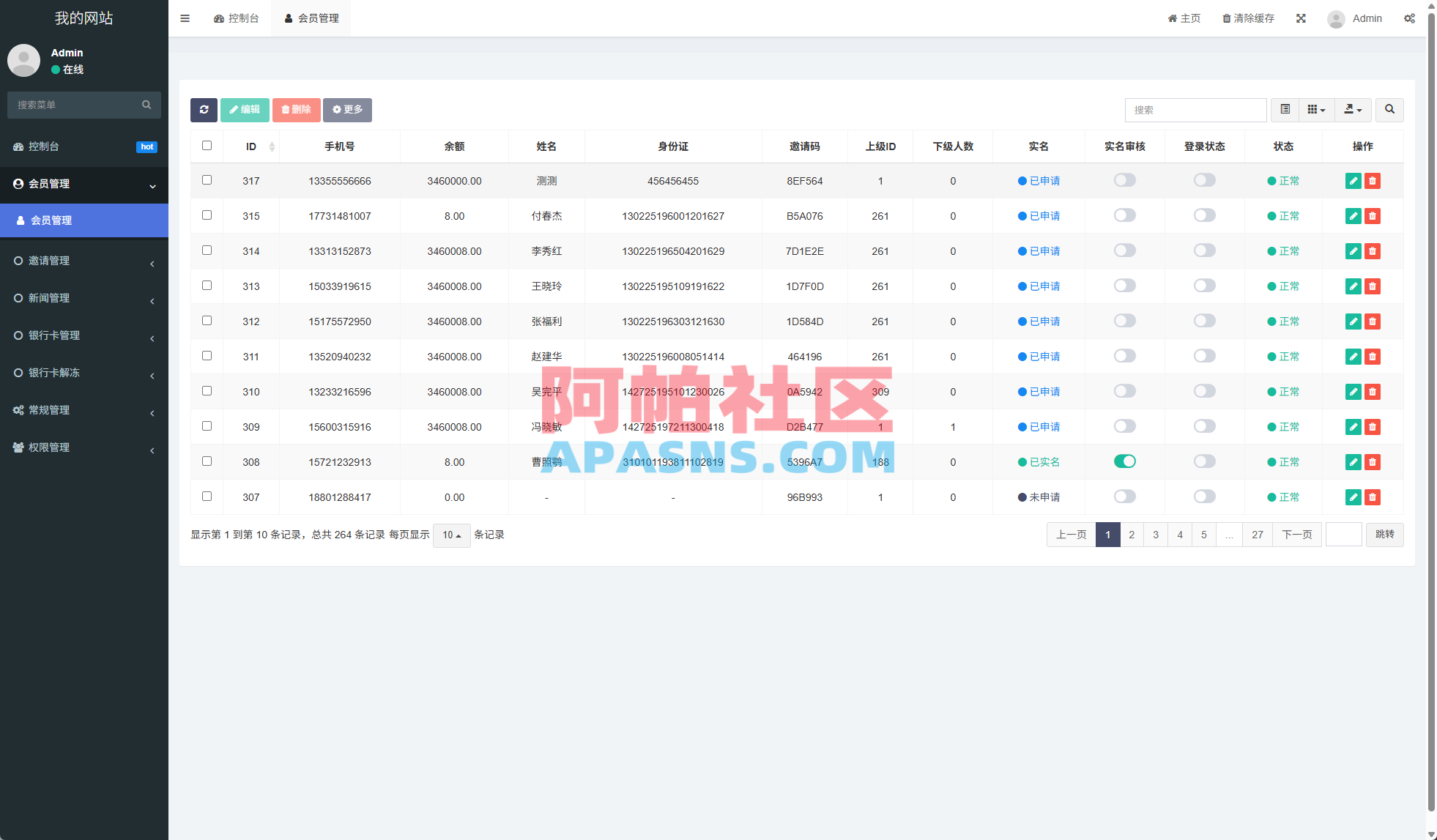Click the 更多 button
This screenshot has width=1437, height=840.
pos(347,110)
